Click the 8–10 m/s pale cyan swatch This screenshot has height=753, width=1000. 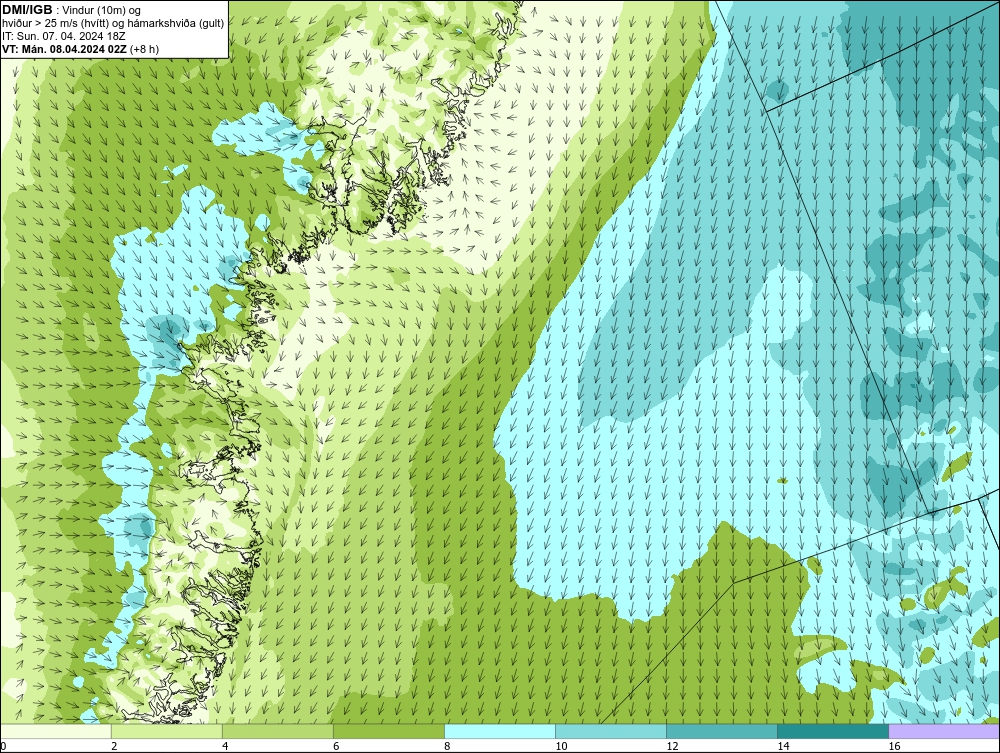pyautogui.click(x=500, y=731)
